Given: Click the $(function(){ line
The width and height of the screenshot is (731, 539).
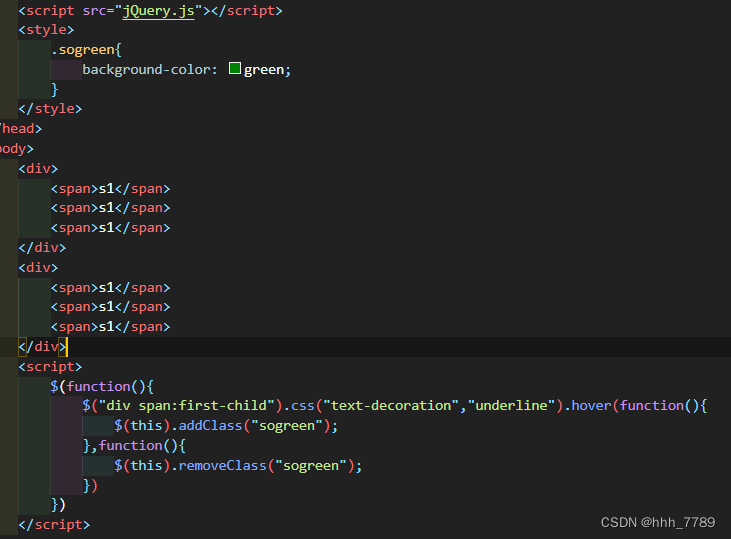Looking at the screenshot, I should (x=102, y=387).
